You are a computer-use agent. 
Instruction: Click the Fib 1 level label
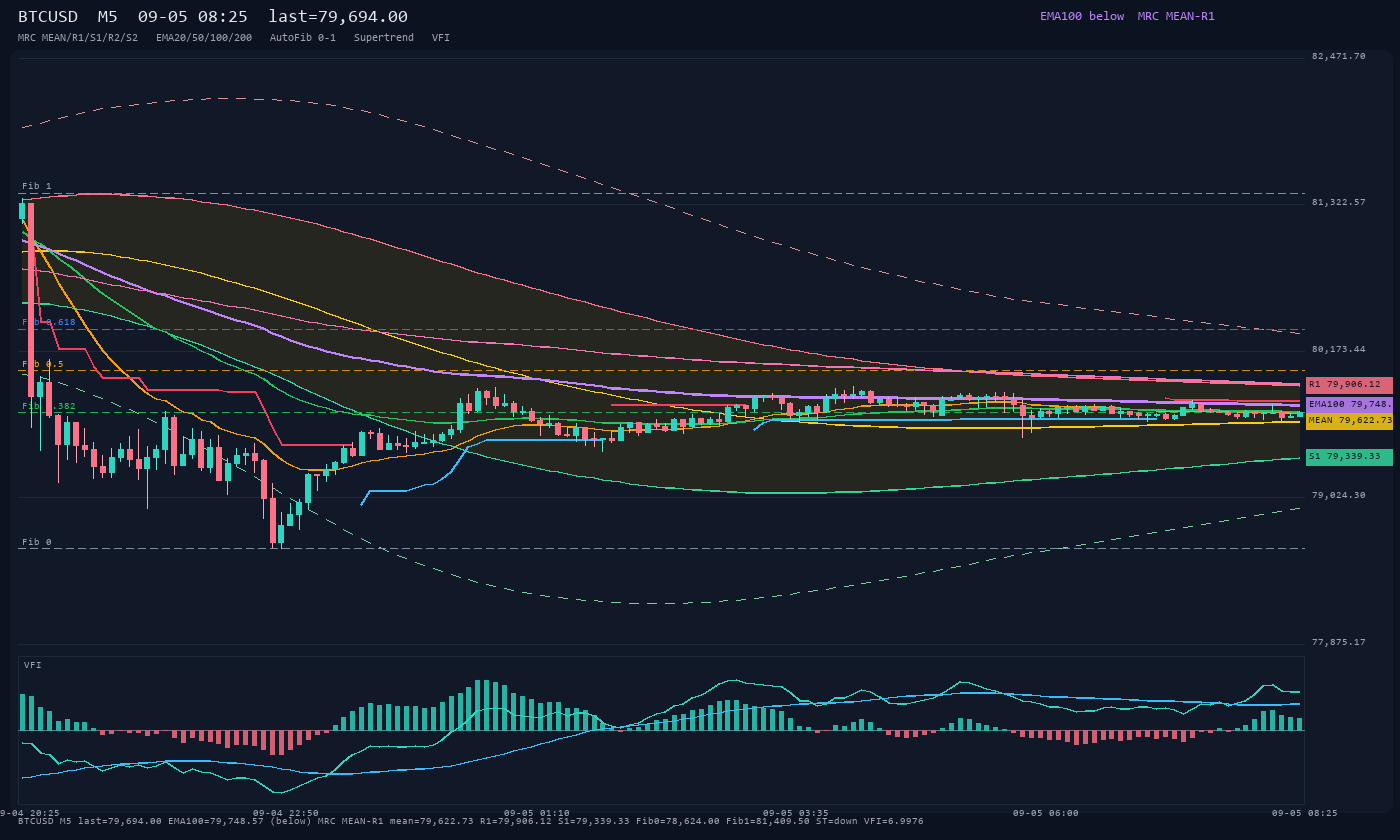click(37, 186)
